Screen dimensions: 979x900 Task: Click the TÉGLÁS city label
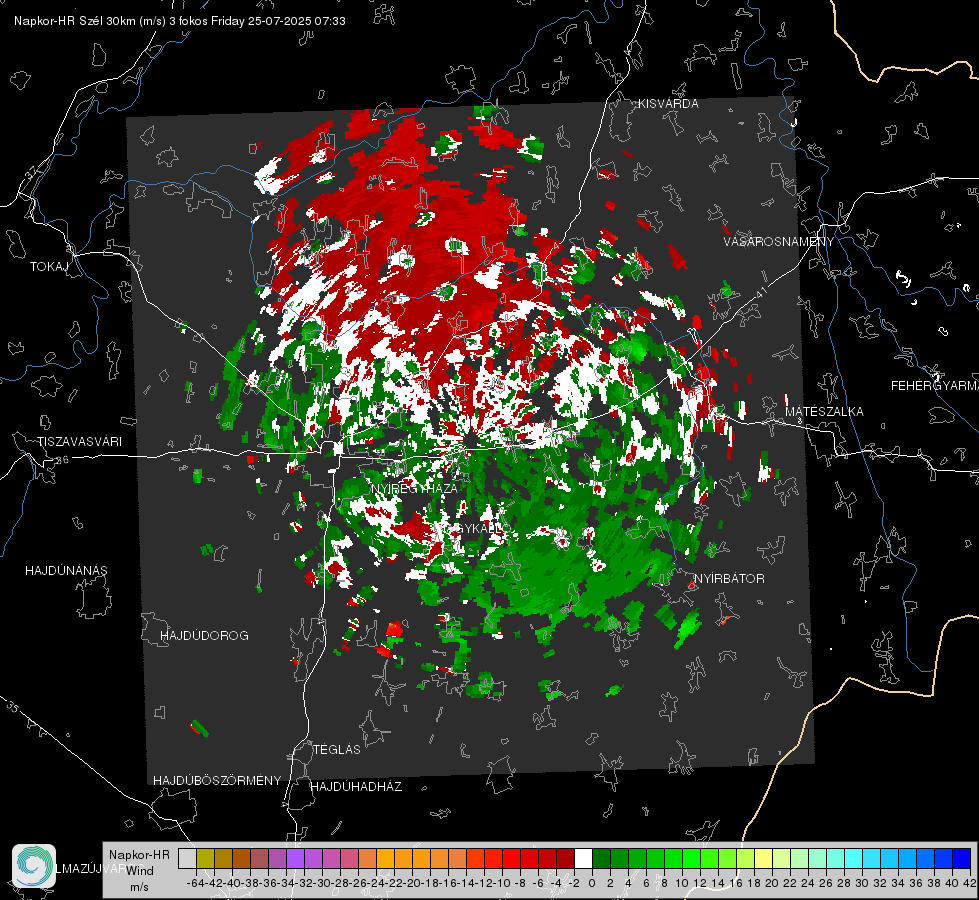click(x=337, y=750)
